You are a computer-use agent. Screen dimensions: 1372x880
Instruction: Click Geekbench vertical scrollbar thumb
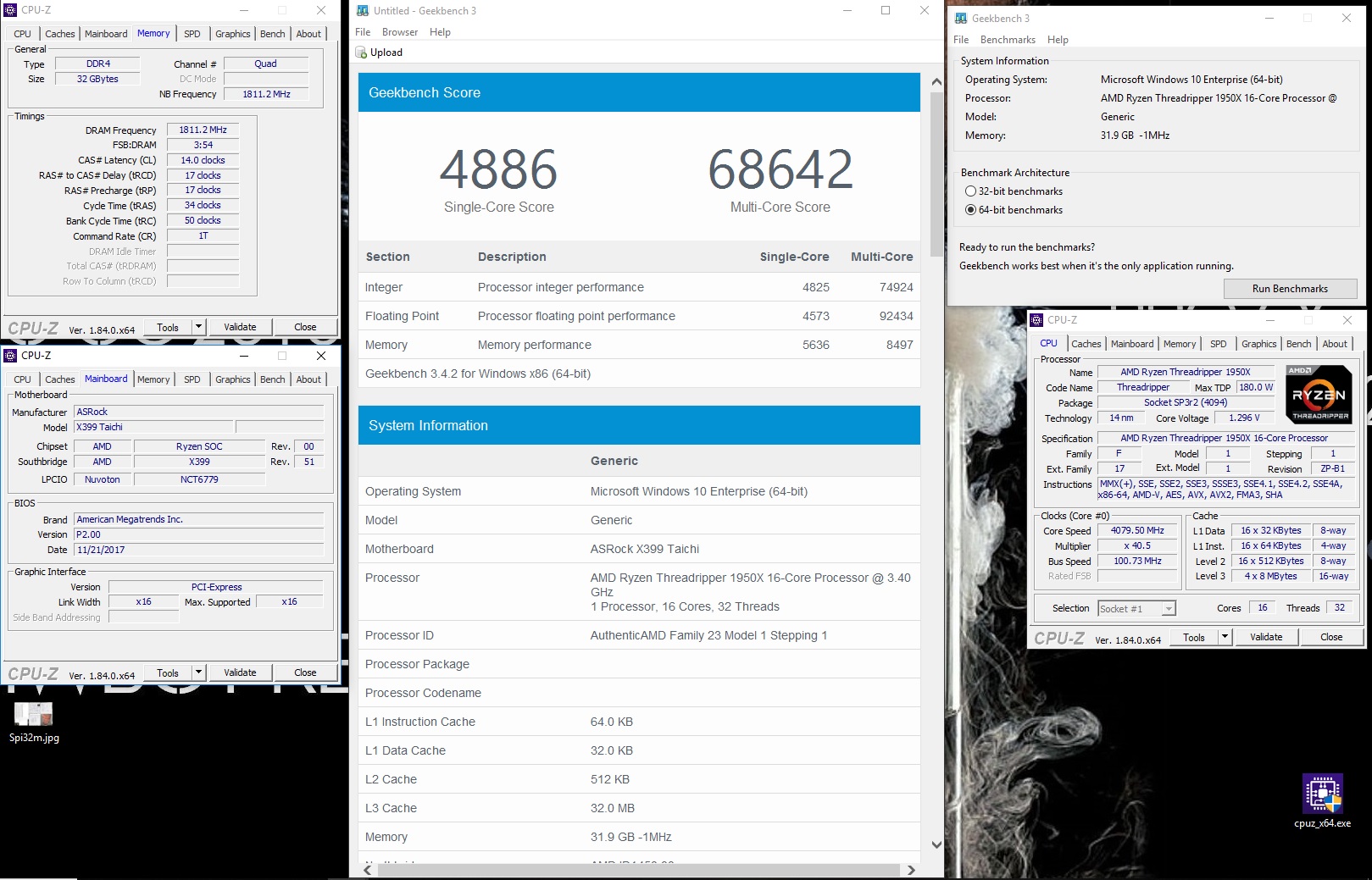[x=936, y=174]
